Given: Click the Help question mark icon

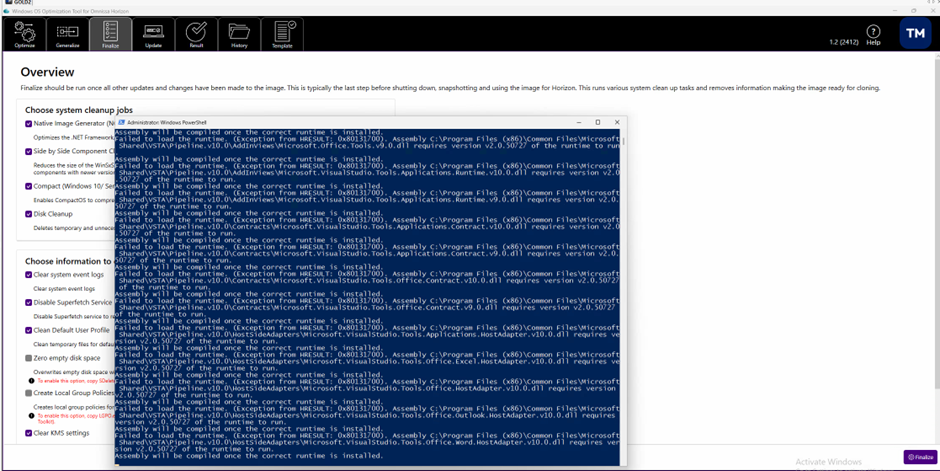Looking at the screenshot, I should click(873, 35).
